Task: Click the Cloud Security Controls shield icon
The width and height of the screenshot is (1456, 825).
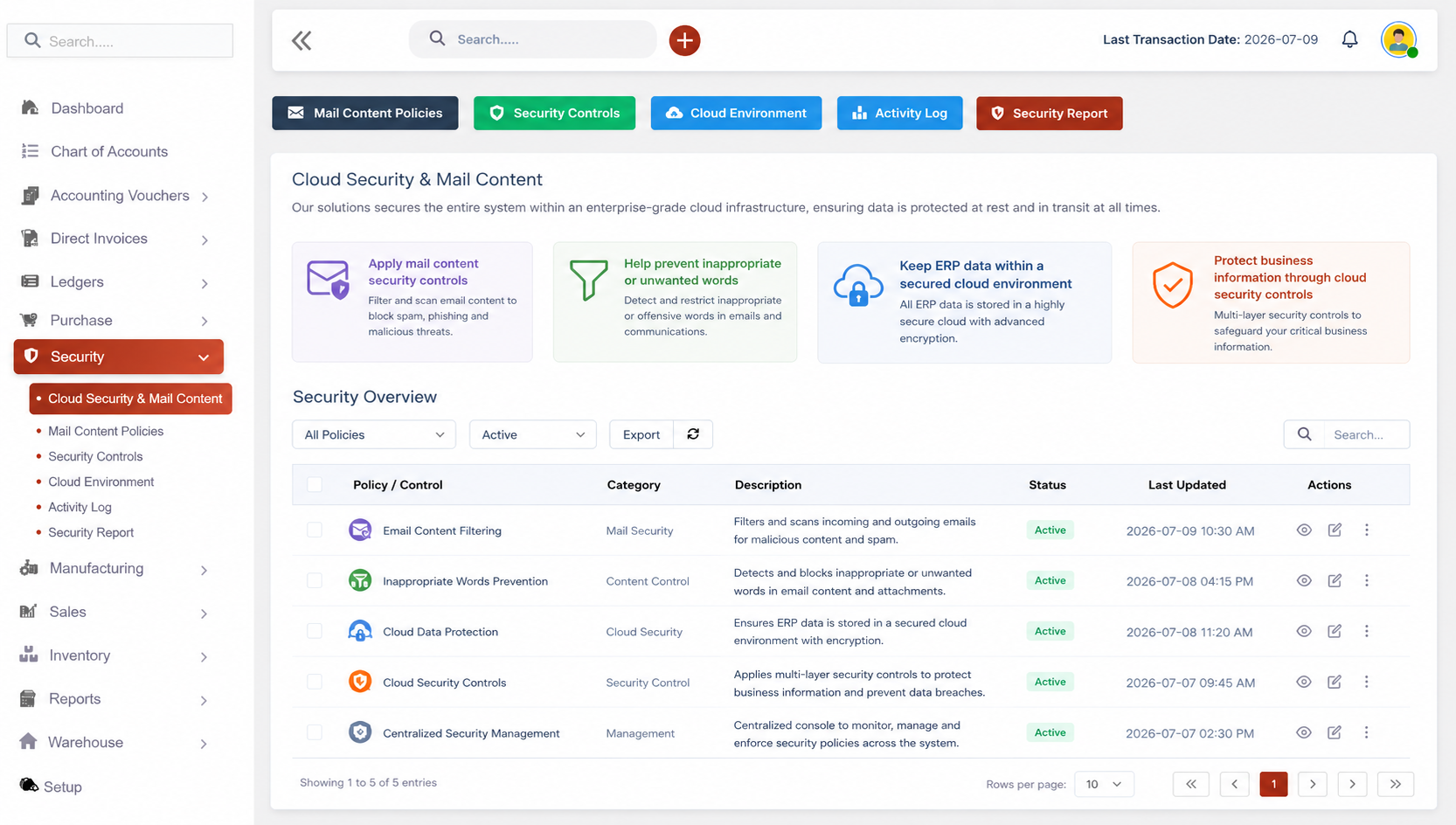Action: 360,682
